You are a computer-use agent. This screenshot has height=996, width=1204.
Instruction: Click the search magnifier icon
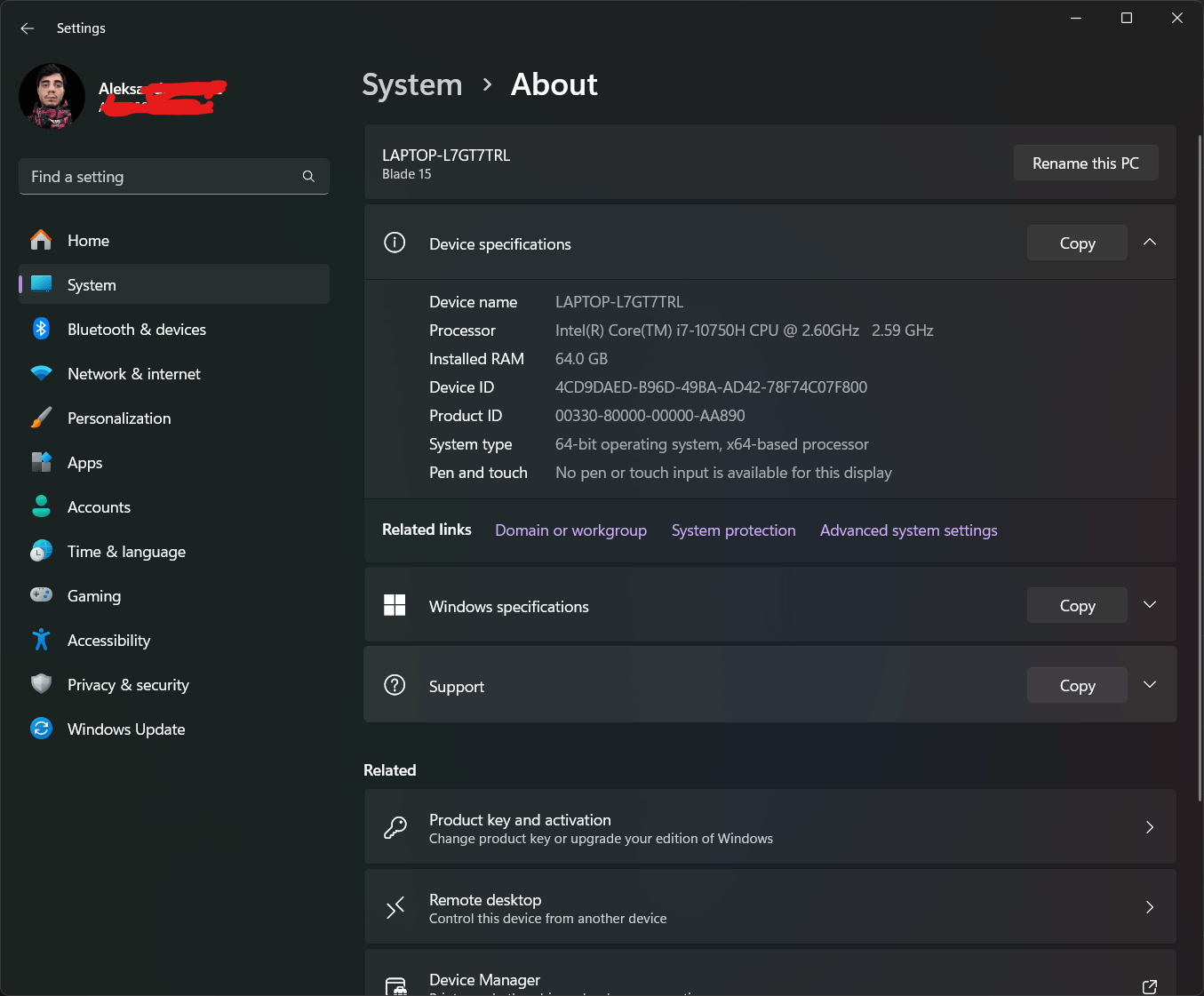click(x=308, y=177)
